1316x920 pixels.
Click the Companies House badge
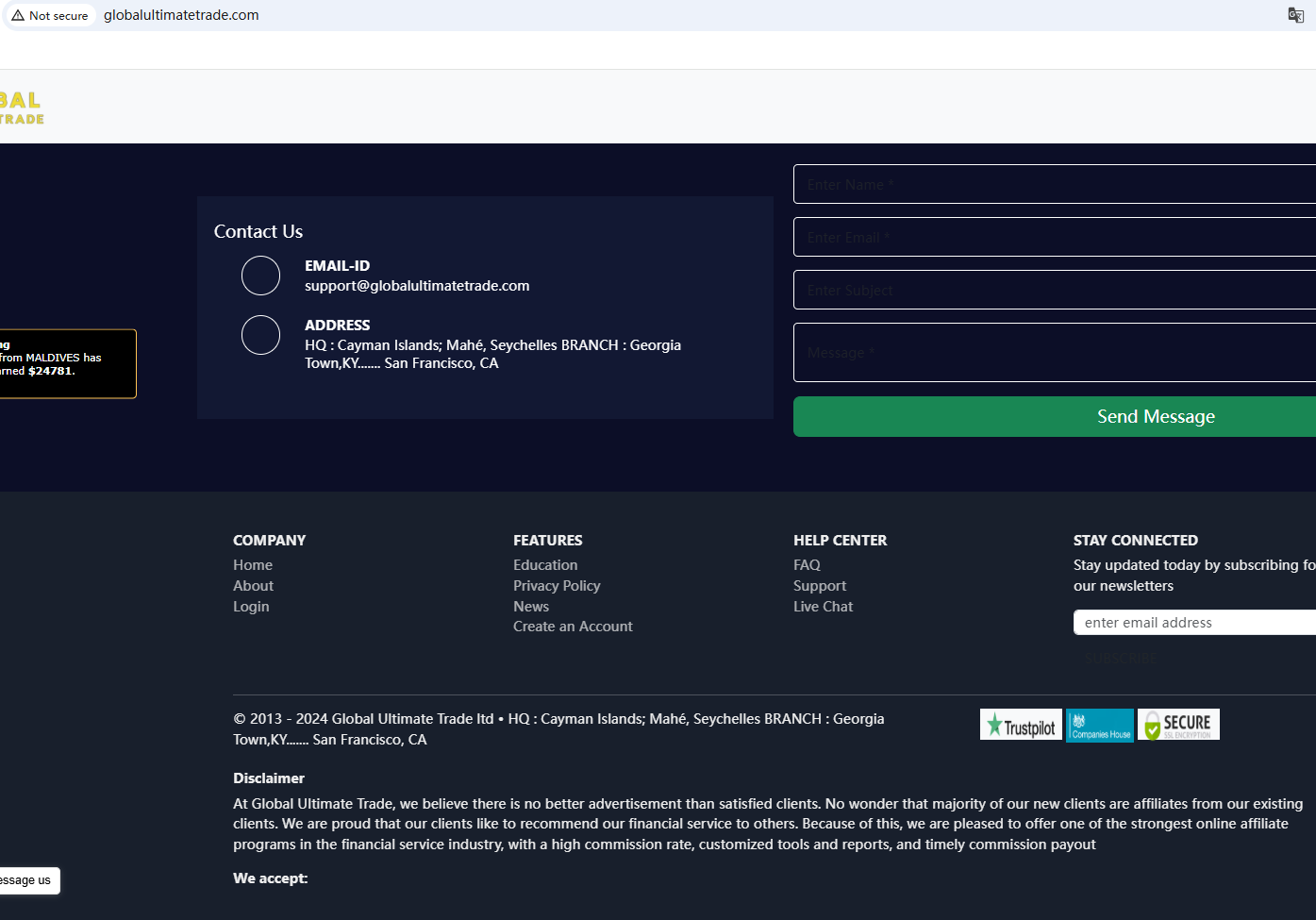1099,725
